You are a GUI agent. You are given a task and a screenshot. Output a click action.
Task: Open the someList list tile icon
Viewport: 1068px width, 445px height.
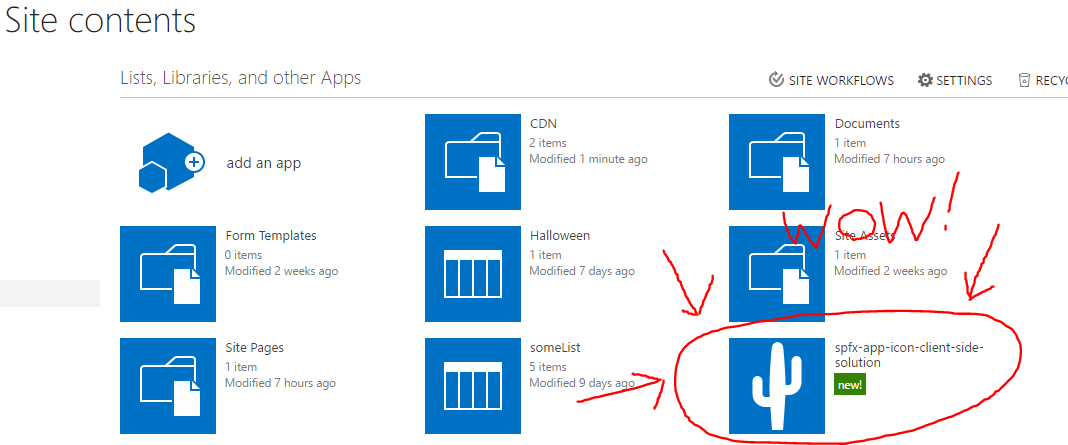[473, 386]
